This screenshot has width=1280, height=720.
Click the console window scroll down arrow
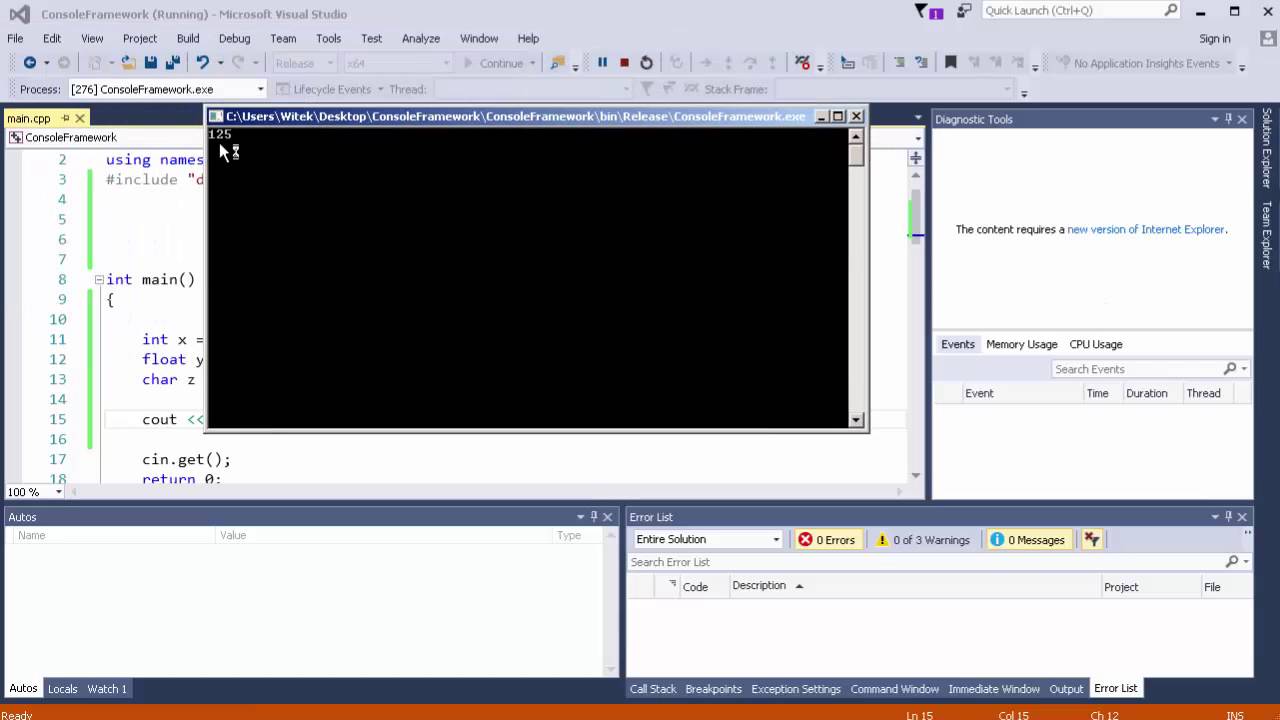(857, 420)
